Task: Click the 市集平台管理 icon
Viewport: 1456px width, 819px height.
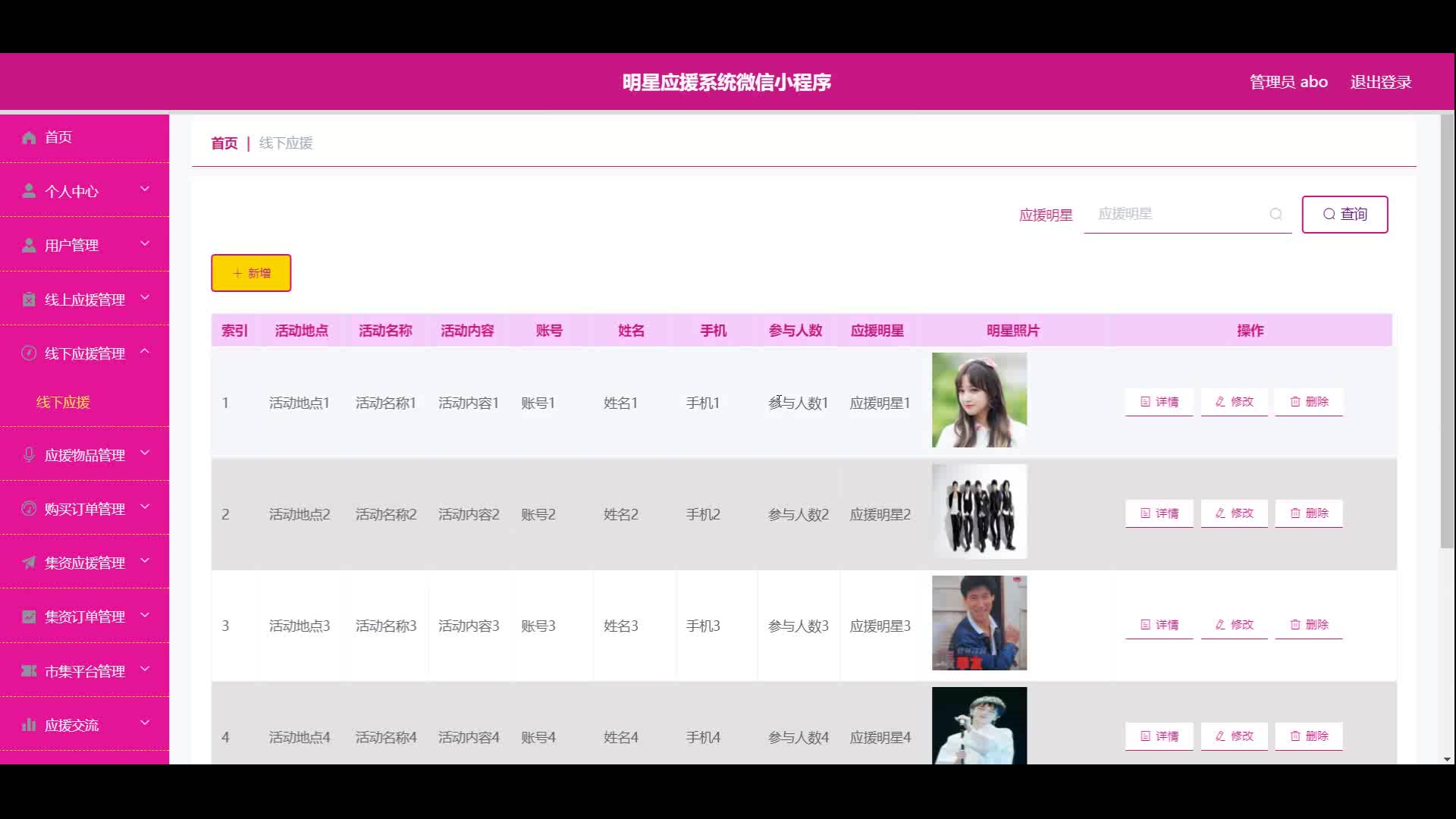Action: tap(29, 671)
